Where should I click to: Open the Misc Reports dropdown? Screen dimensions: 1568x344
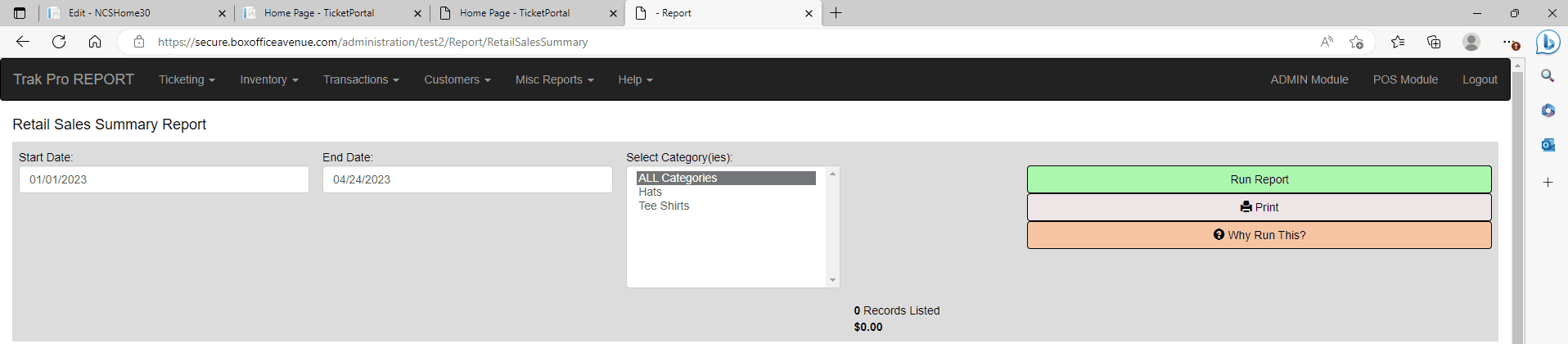tap(554, 79)
